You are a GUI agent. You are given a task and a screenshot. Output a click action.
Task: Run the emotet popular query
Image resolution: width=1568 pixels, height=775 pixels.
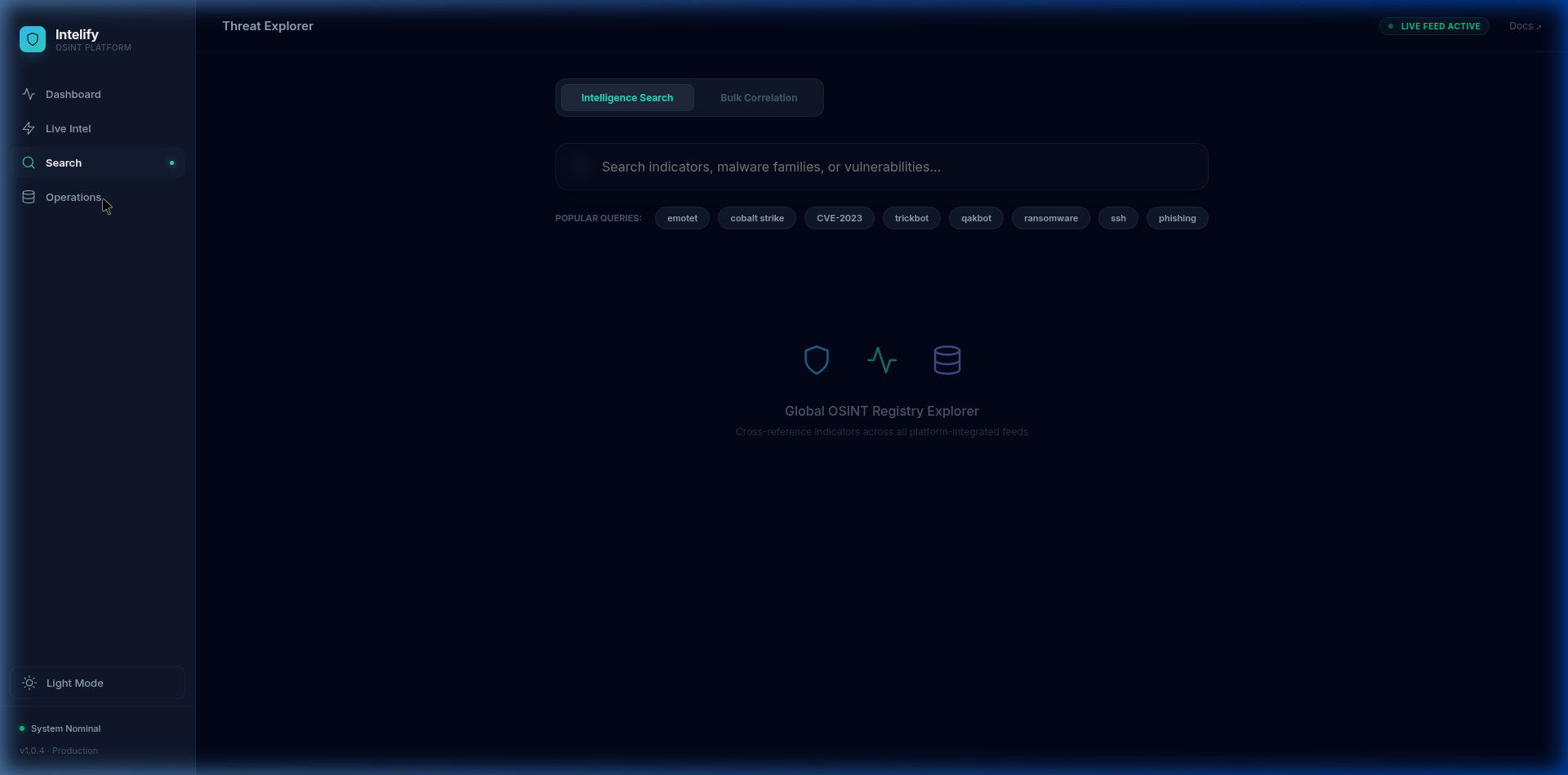point(682,218)
